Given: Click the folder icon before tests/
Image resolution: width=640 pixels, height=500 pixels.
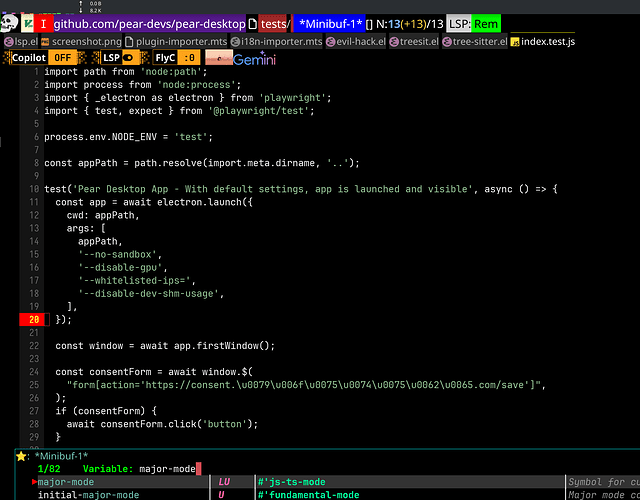Looking at the screenshot, I should click(x=252, y=23).
